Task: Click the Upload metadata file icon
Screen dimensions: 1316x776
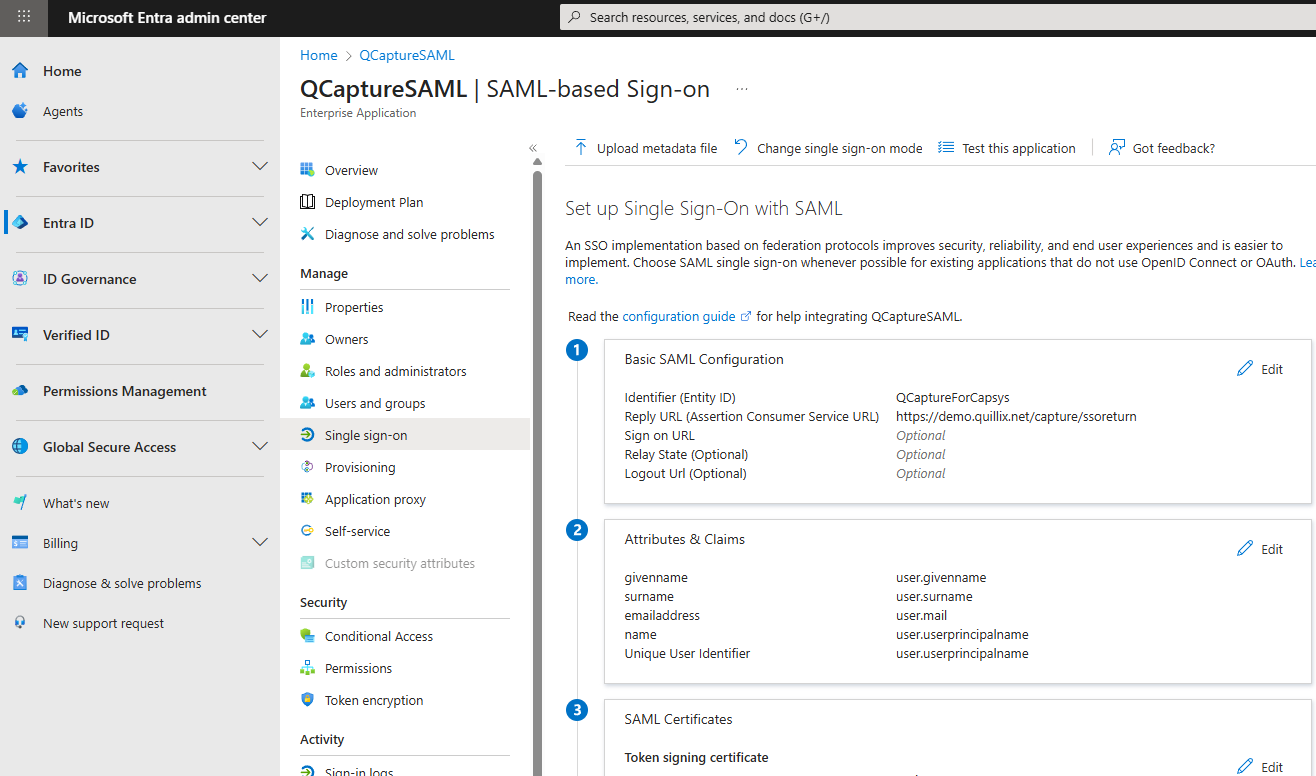Action: point(581,148)
